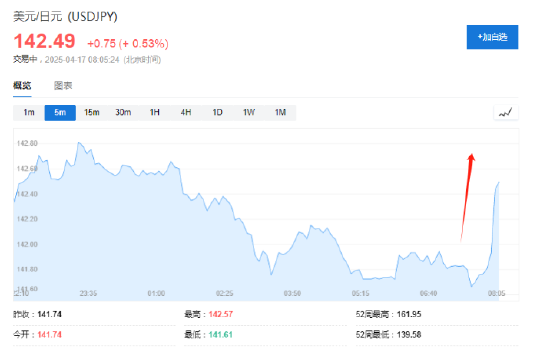Click the current price 142.49

(x=44, y=41)
